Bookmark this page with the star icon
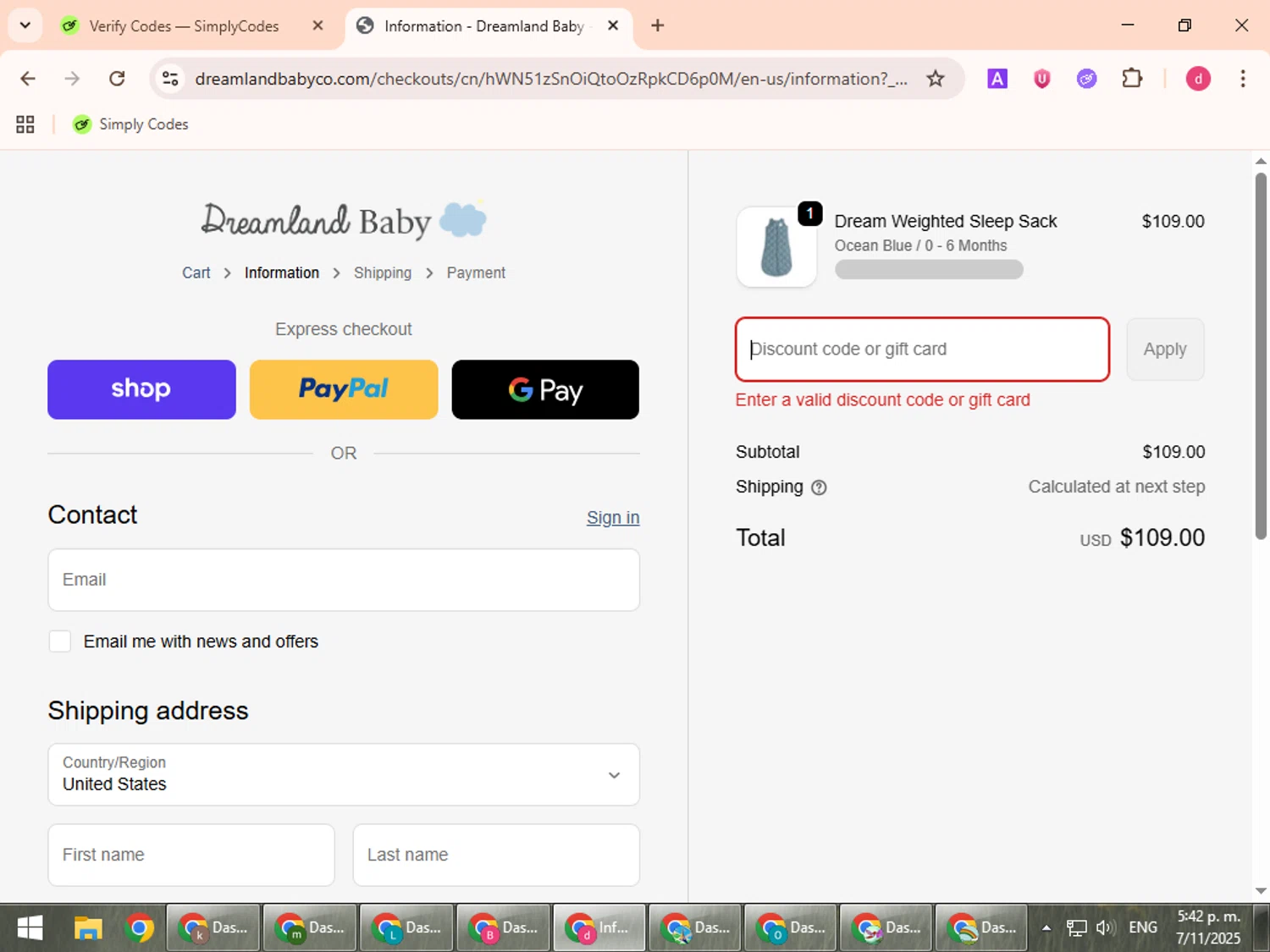The width and height of the screenshot is (1270, 952). click(x=935, y=79)
